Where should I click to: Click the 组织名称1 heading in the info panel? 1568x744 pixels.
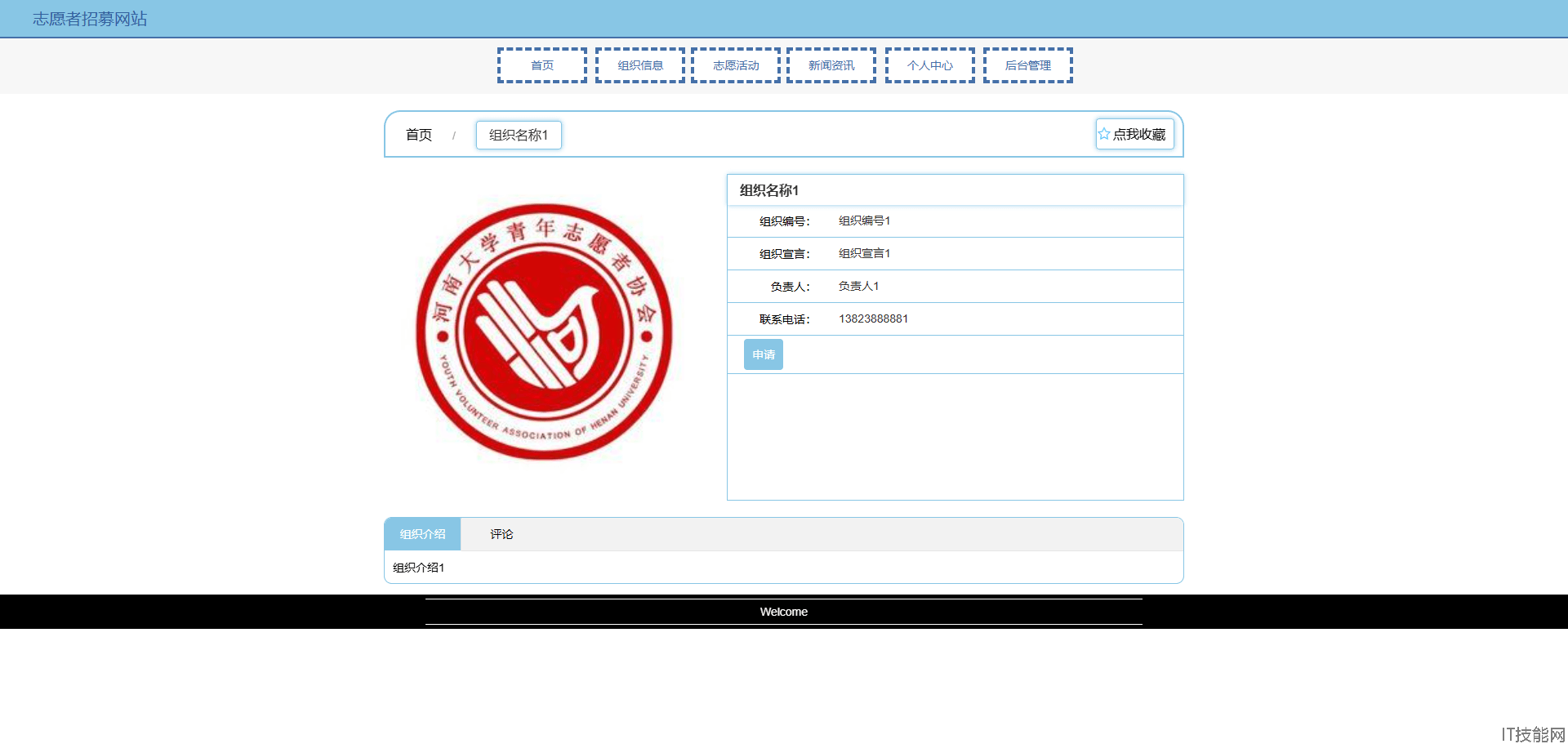click(x=769, y=190)
